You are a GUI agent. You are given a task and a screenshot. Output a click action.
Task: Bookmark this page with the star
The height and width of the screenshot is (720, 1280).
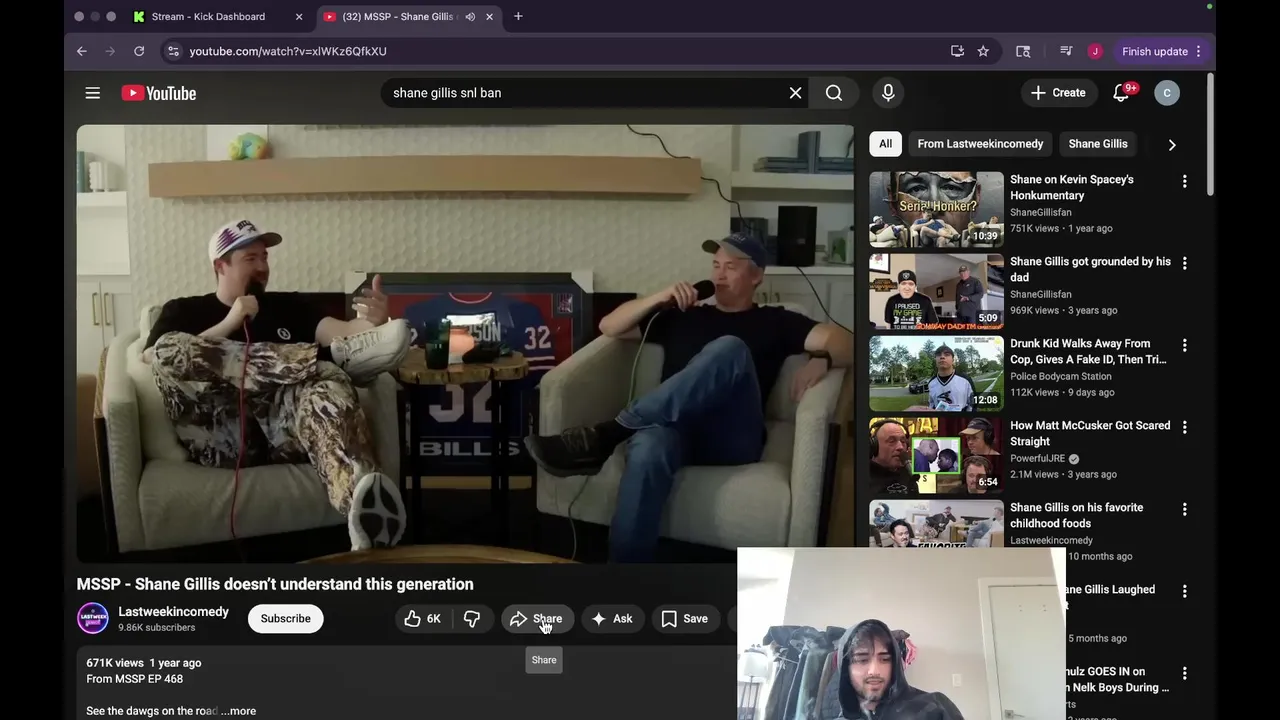[x=983, y=51]
